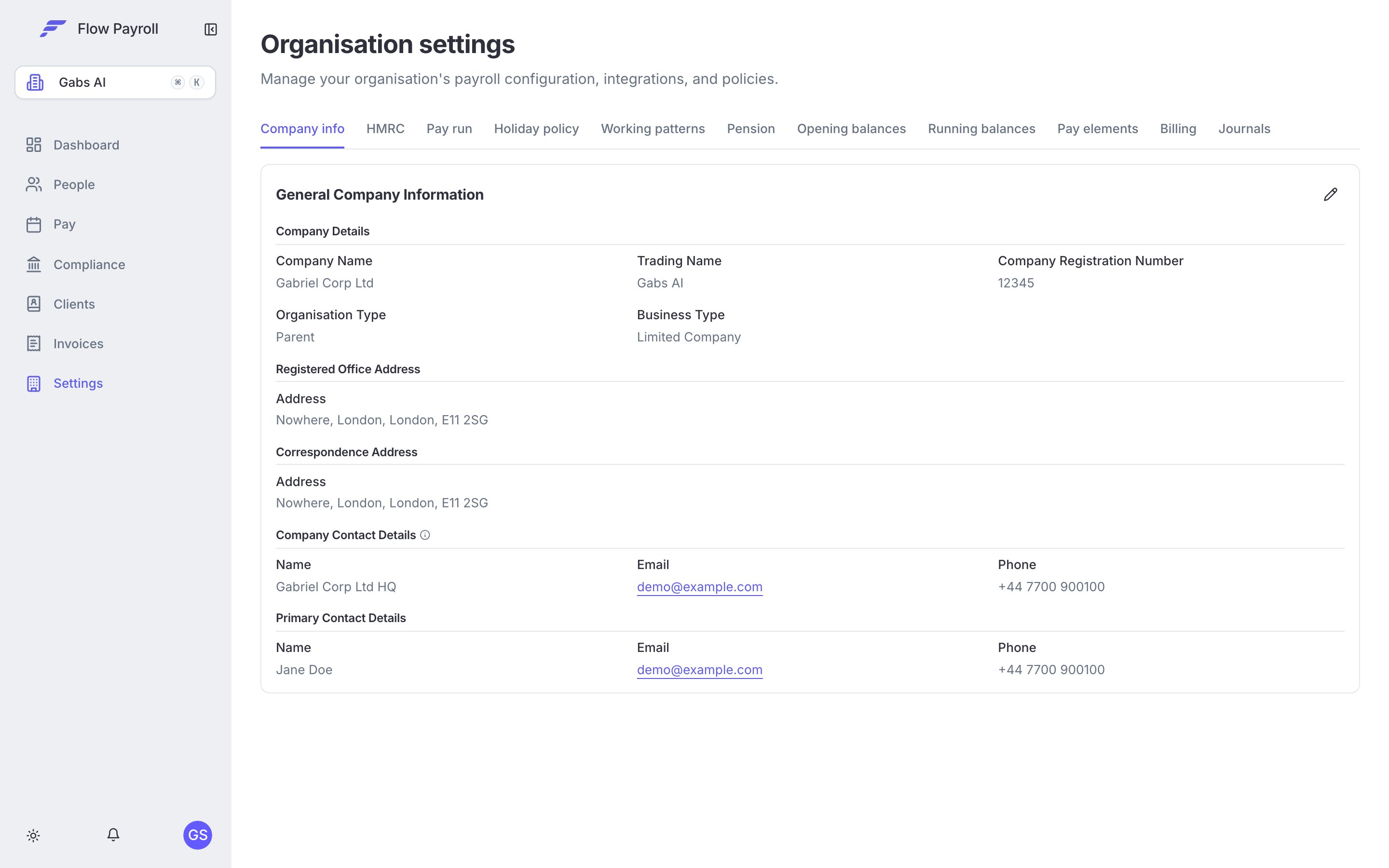This screenshot has width=1389, height=868.
Task: Open the GS user avatar menu
Action: (x=197, y=835)
